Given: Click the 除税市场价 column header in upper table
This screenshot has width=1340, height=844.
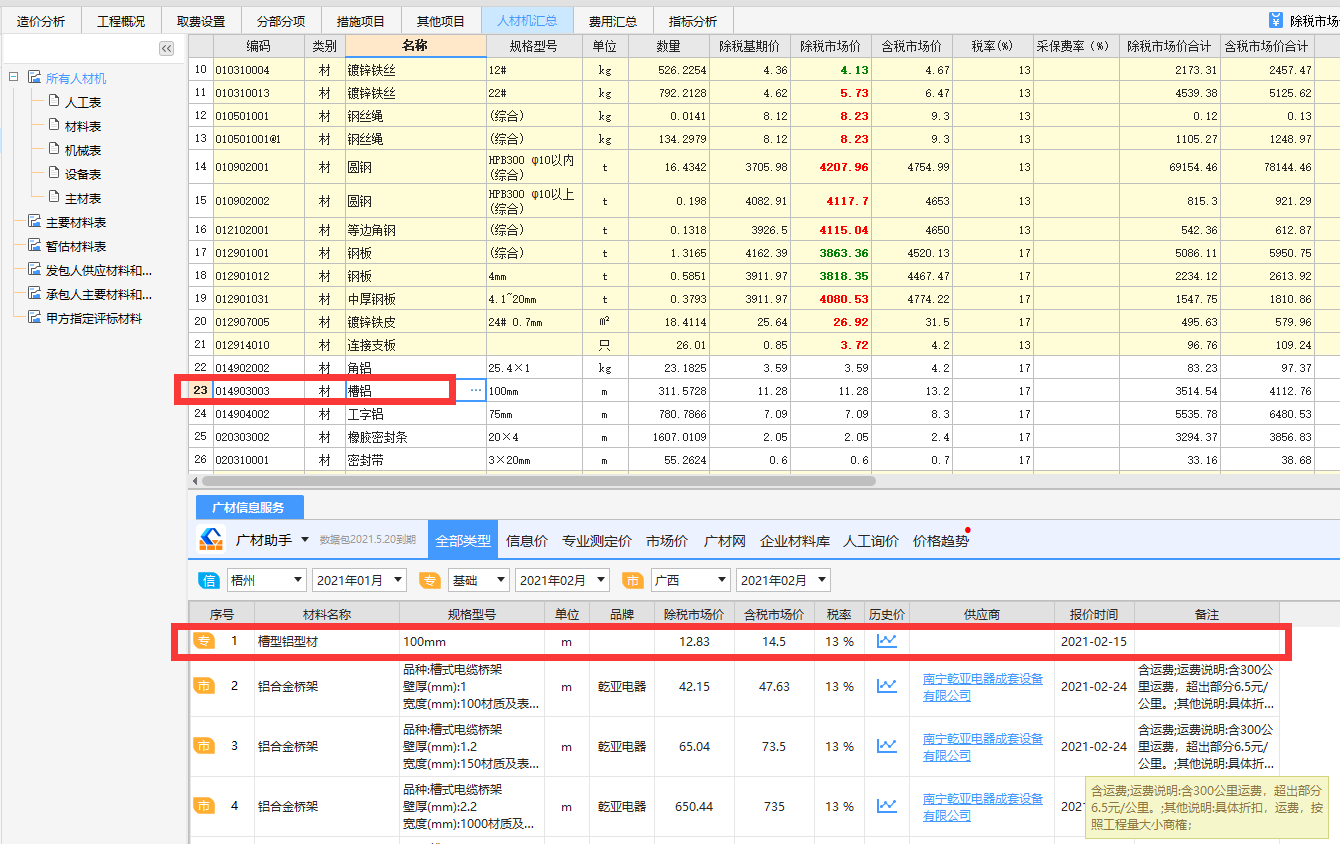Looking at the screenshot, I should click(x=831, y=46).
